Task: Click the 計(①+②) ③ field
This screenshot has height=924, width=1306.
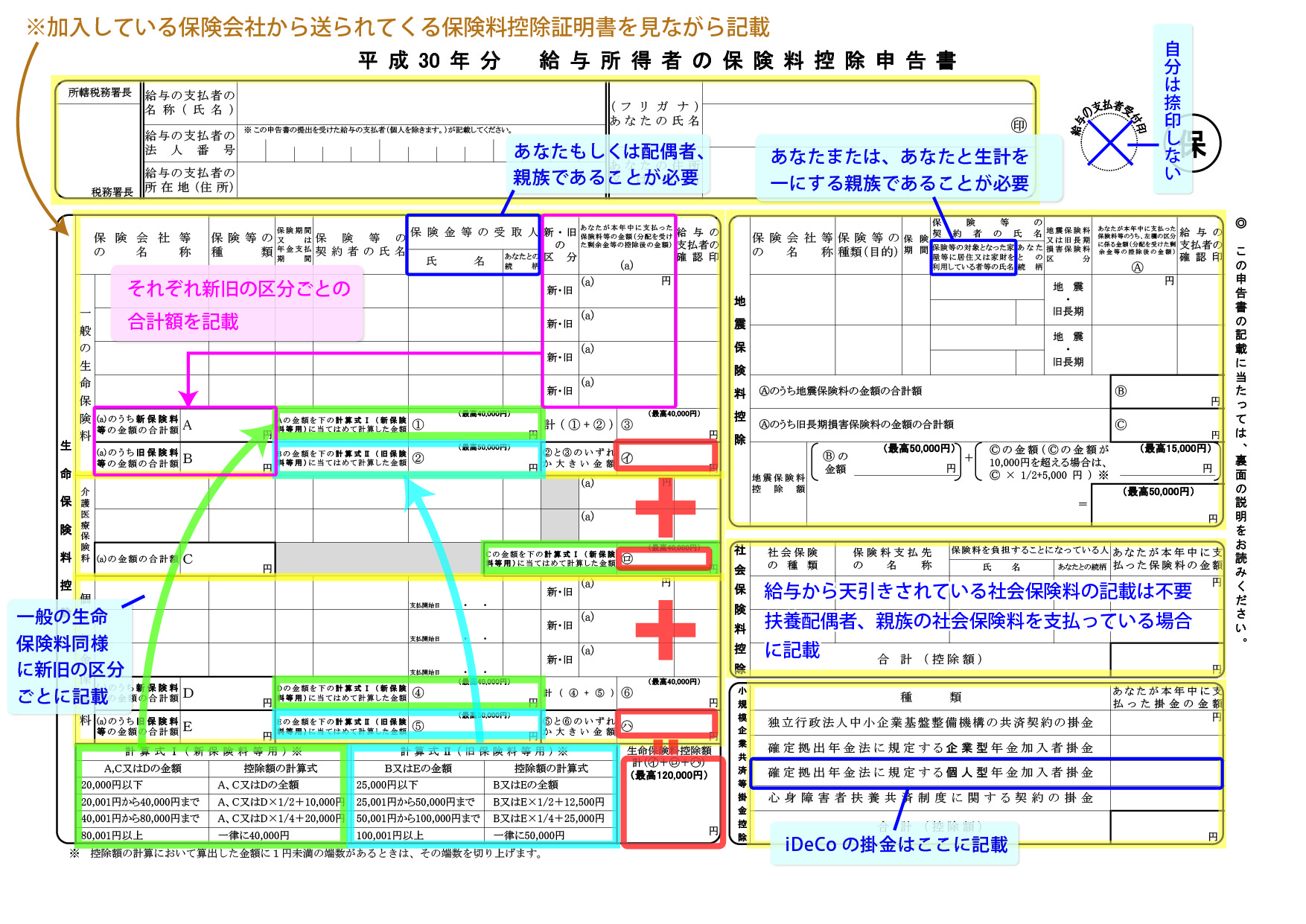Action: click(x=669, y=424)
